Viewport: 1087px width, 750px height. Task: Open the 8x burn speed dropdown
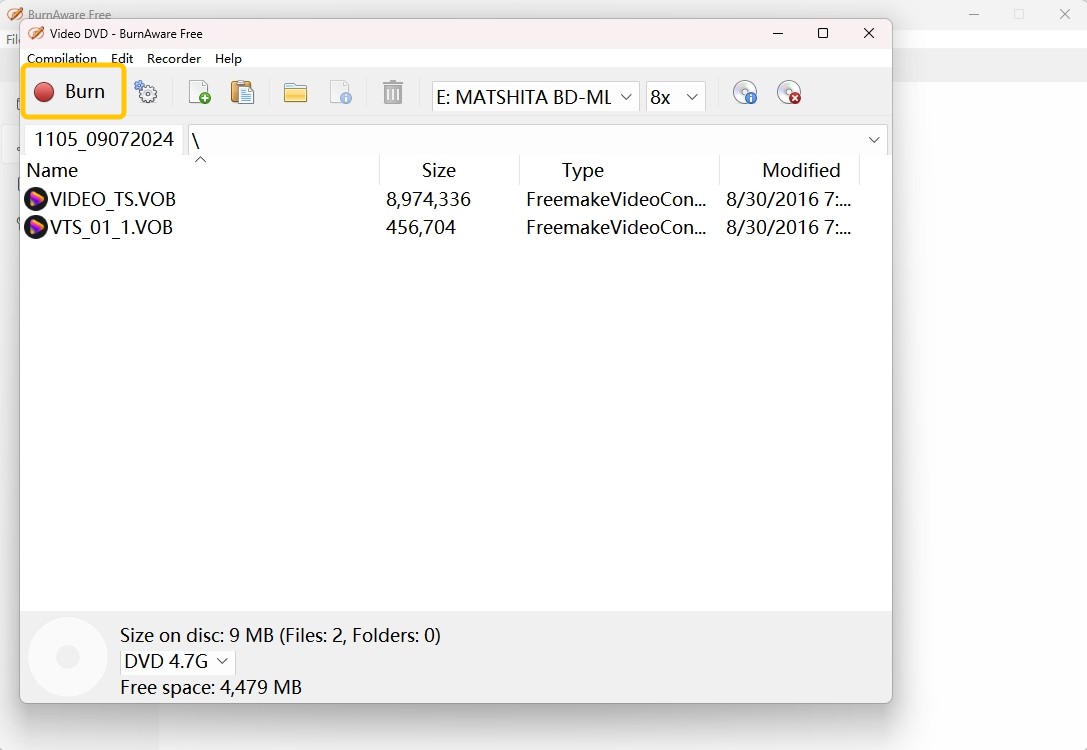coord(691,97)
